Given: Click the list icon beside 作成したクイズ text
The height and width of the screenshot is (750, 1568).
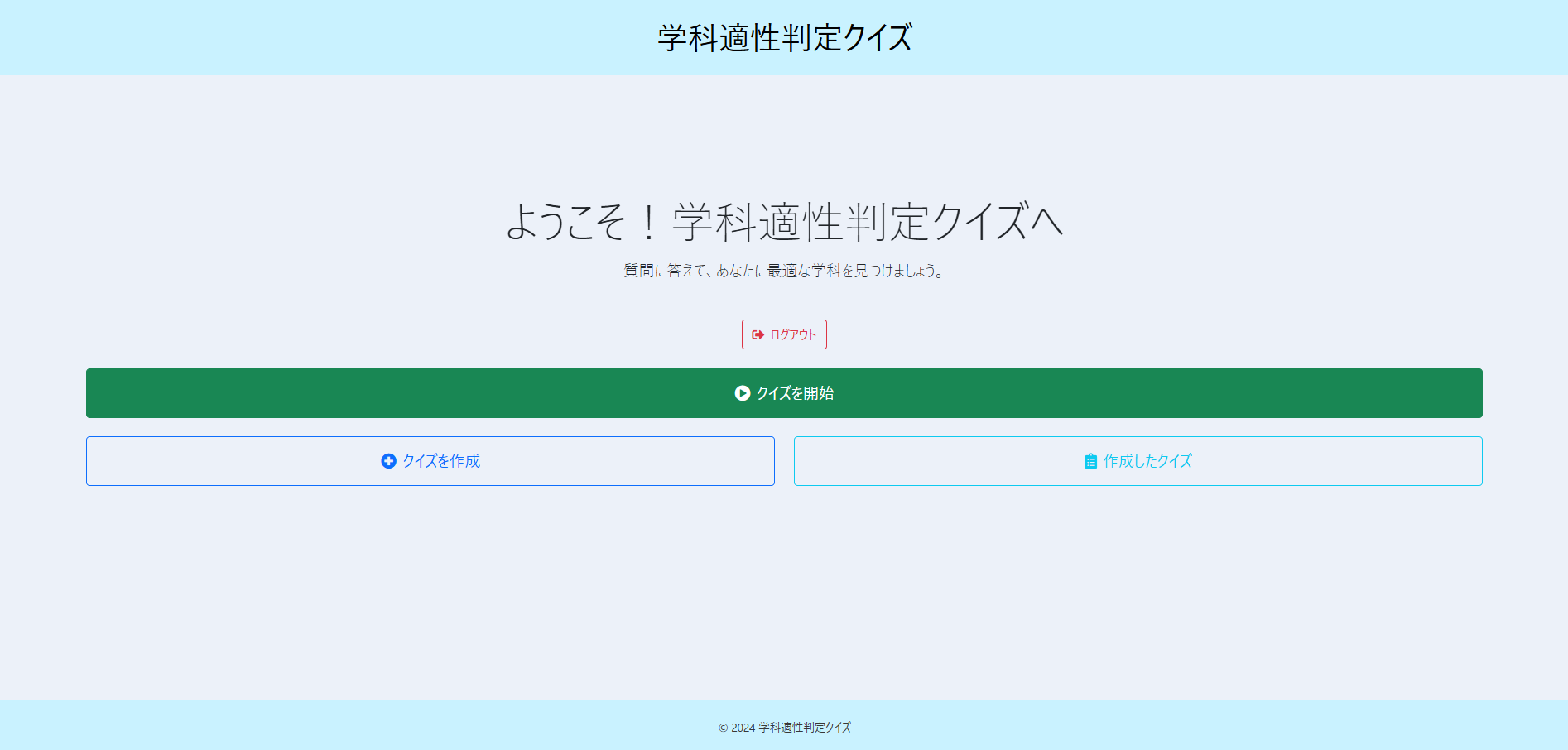Looking at the screenshot, I should point(1090,461).
